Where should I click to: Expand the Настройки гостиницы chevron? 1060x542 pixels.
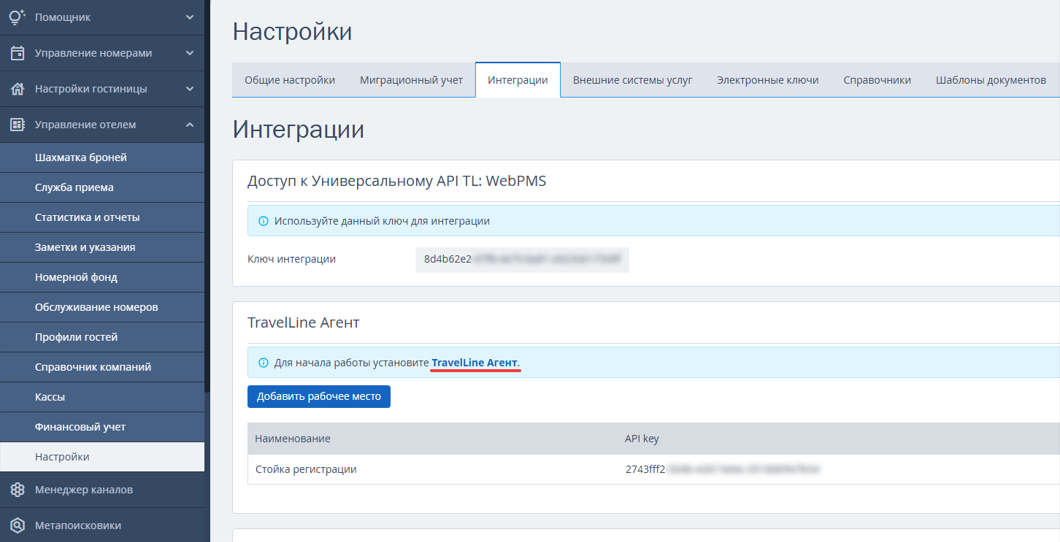[190, 89]
